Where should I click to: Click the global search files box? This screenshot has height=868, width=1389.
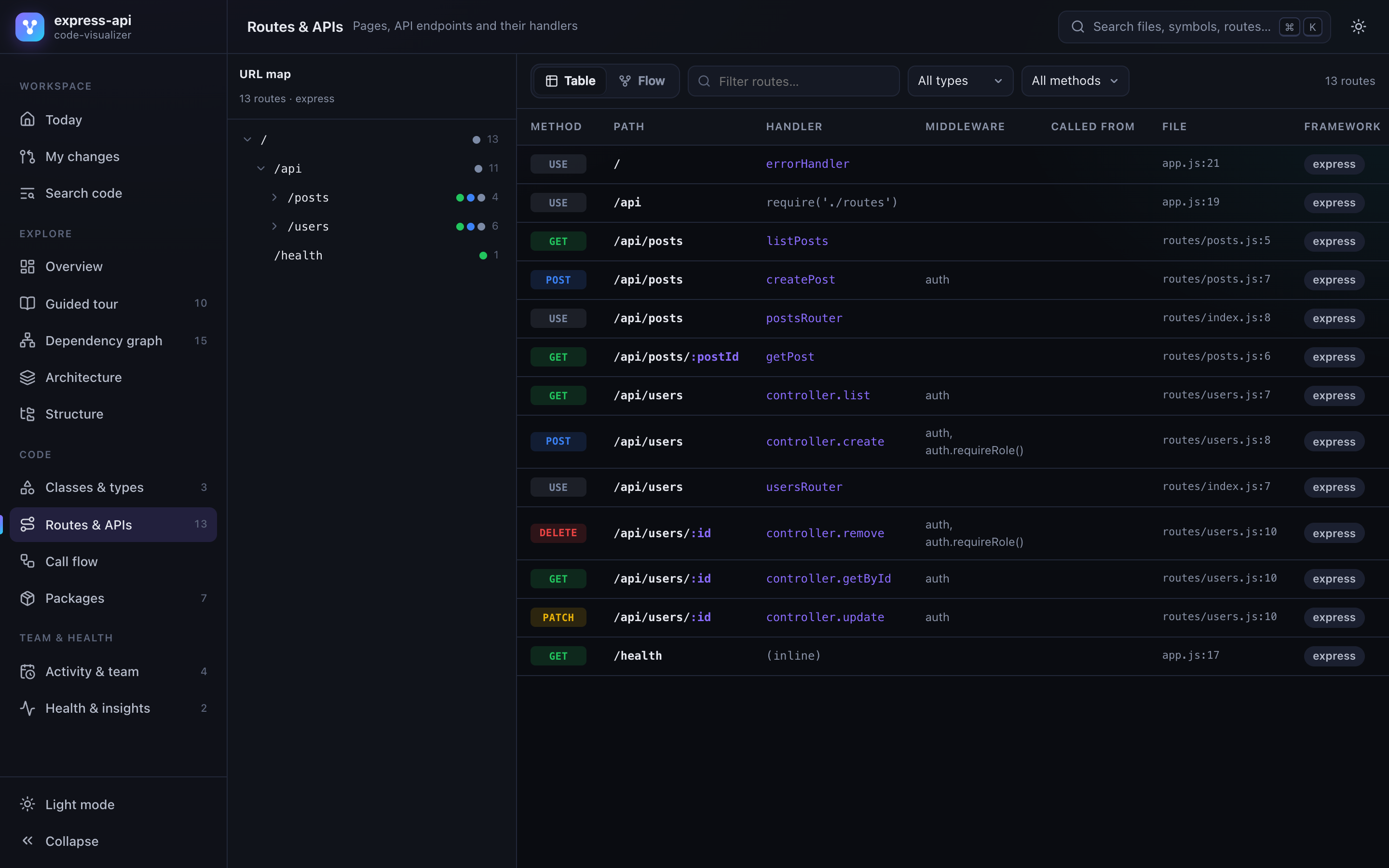[1194, 27]
